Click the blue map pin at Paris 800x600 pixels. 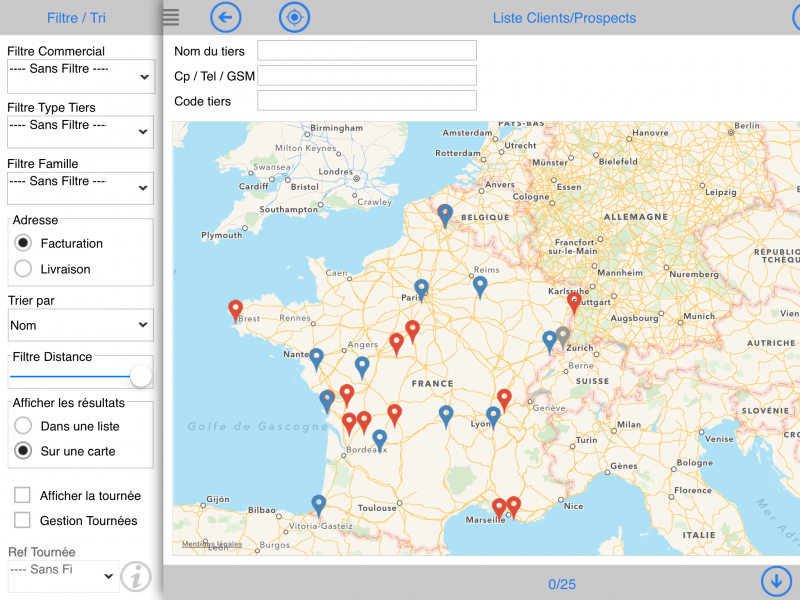click(421, 290)
